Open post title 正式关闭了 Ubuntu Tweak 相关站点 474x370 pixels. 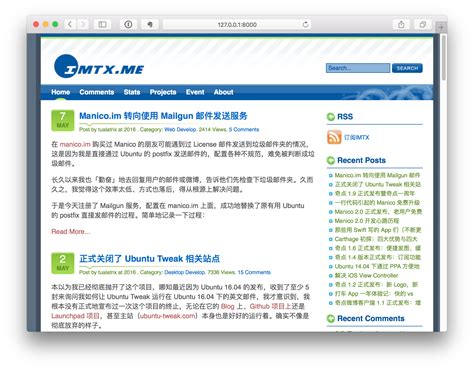point(149,259)
